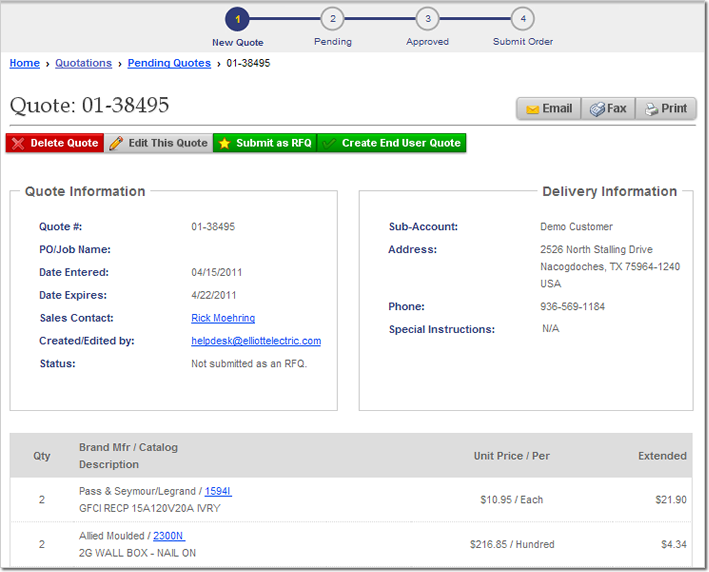Click the Fax button label

click(x=616, y=109)
